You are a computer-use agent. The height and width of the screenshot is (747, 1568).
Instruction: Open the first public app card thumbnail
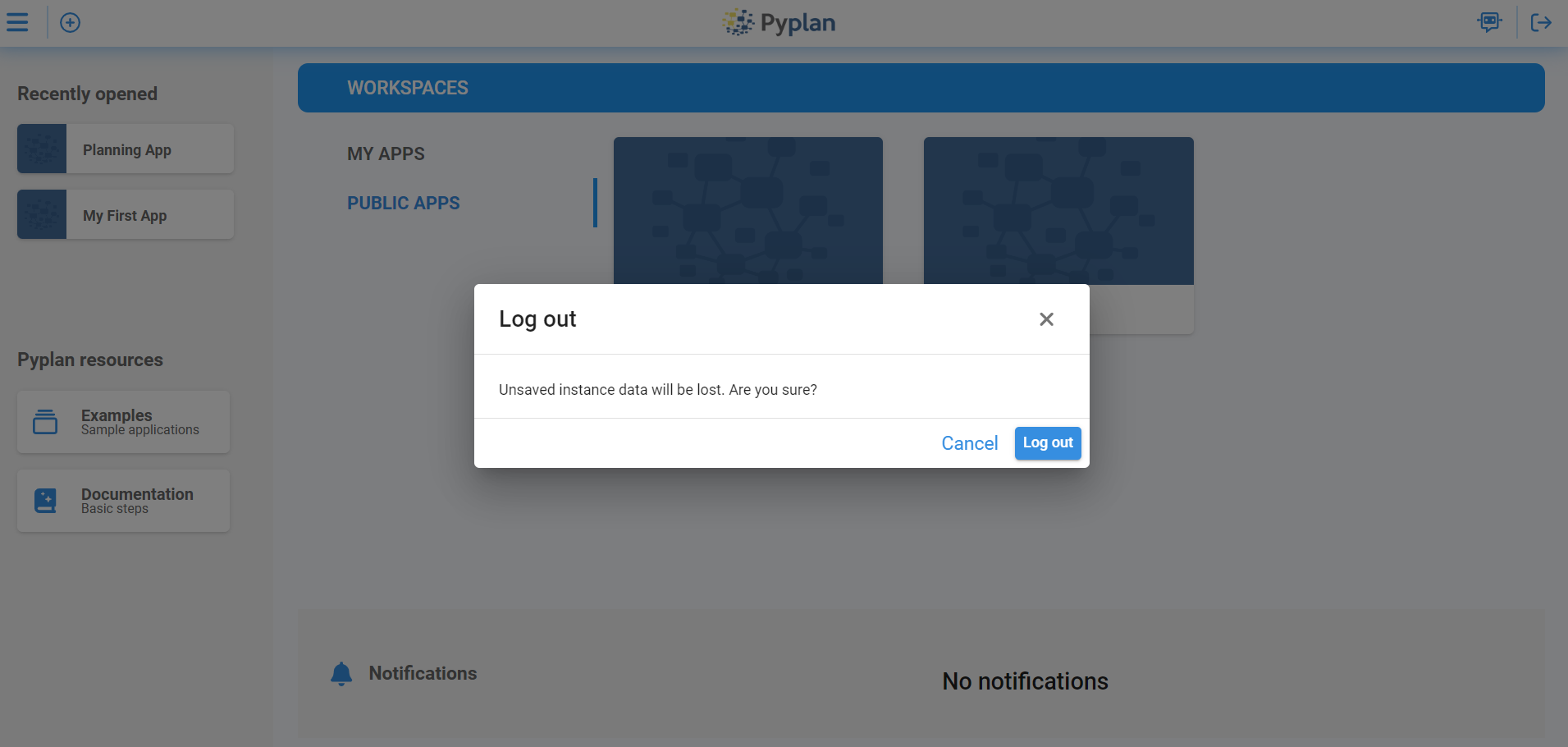[747, 210]
